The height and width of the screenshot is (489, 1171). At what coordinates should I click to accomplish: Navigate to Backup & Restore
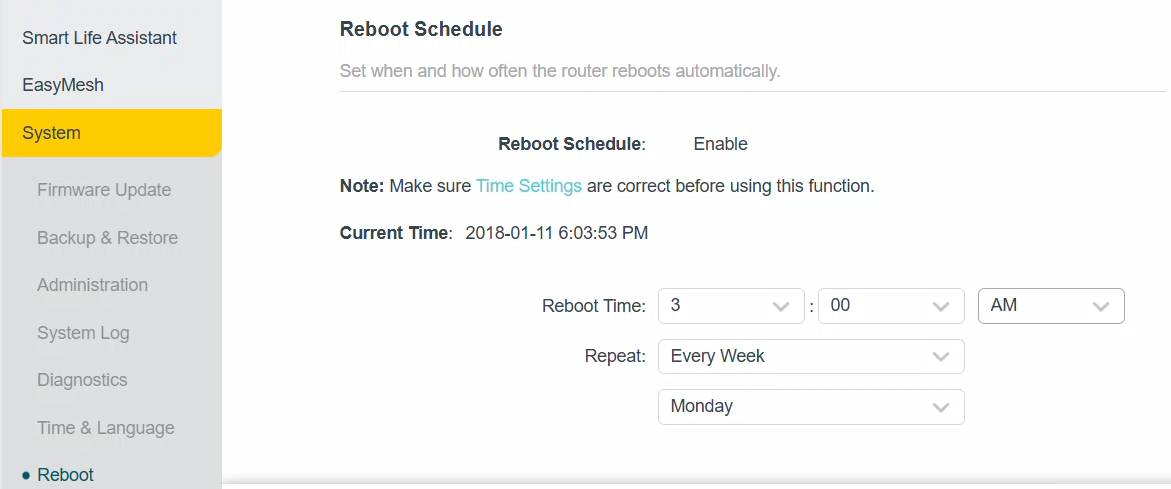pyautogui.click(x=107, y=238)
